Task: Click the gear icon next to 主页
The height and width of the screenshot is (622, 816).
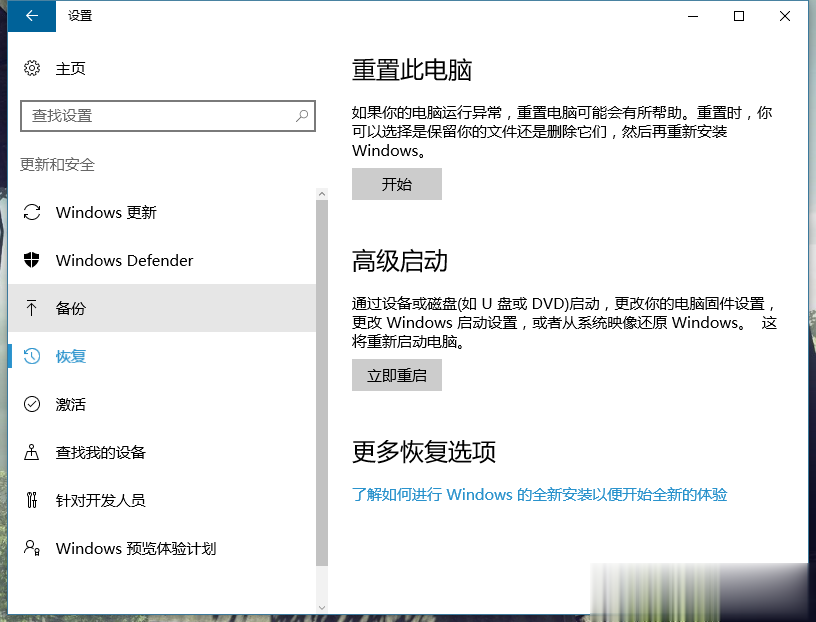Action: [29, 68]
